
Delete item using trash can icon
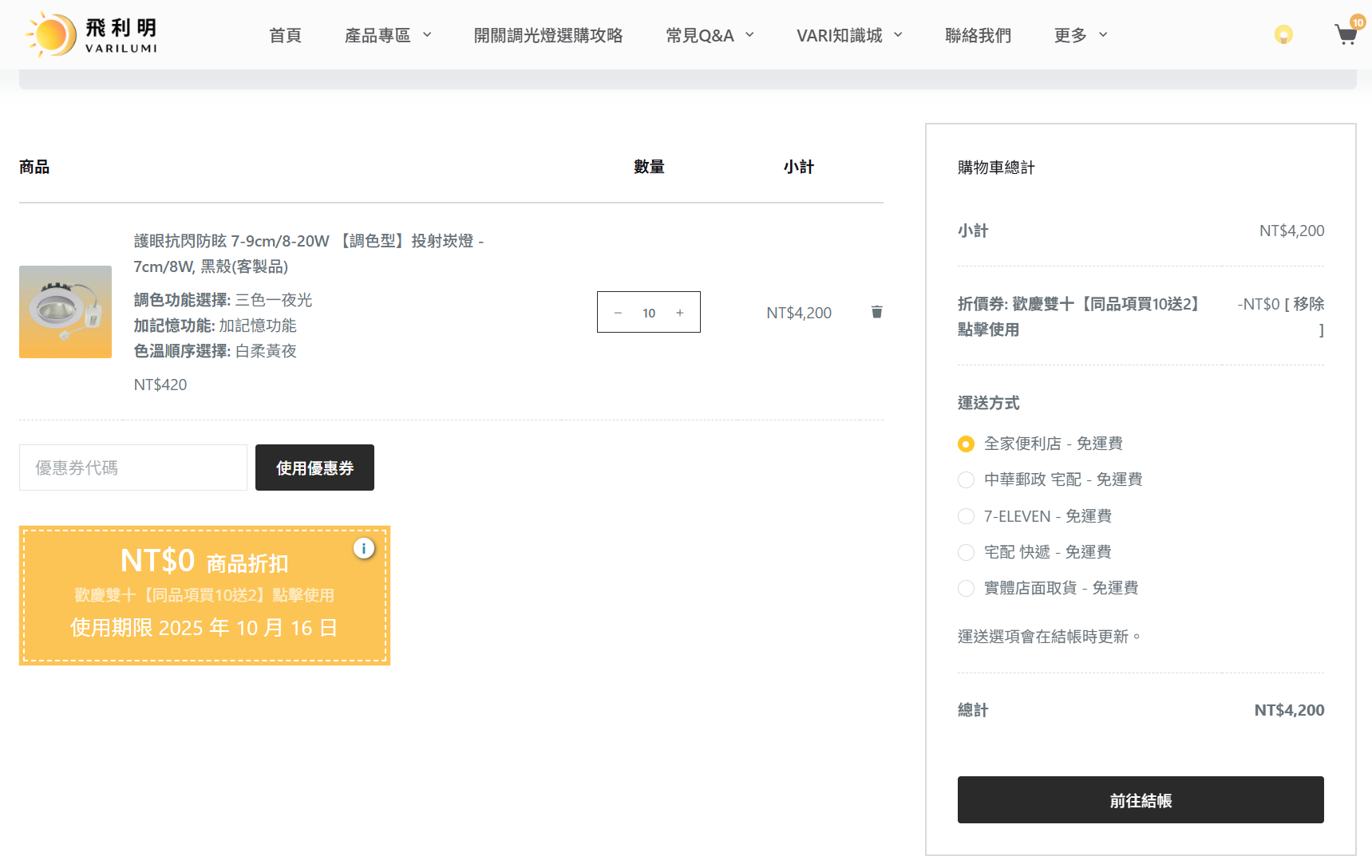876,312
